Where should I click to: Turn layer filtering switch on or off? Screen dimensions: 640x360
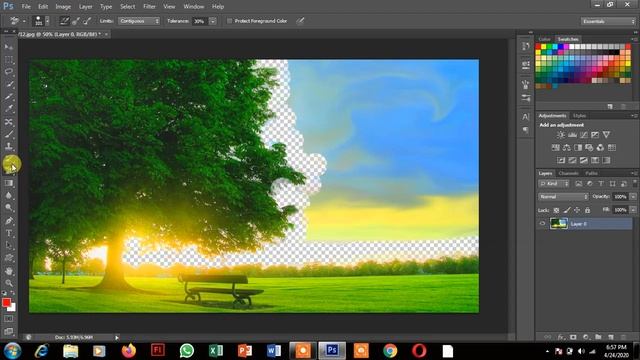coord(634,183)
